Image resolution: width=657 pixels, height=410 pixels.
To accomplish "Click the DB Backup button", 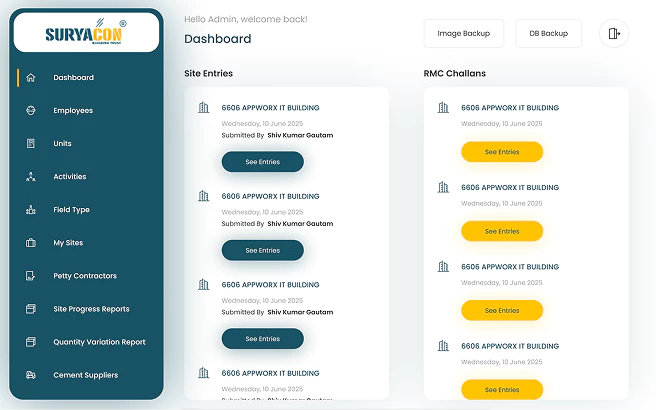I will (x=549, y=34).
